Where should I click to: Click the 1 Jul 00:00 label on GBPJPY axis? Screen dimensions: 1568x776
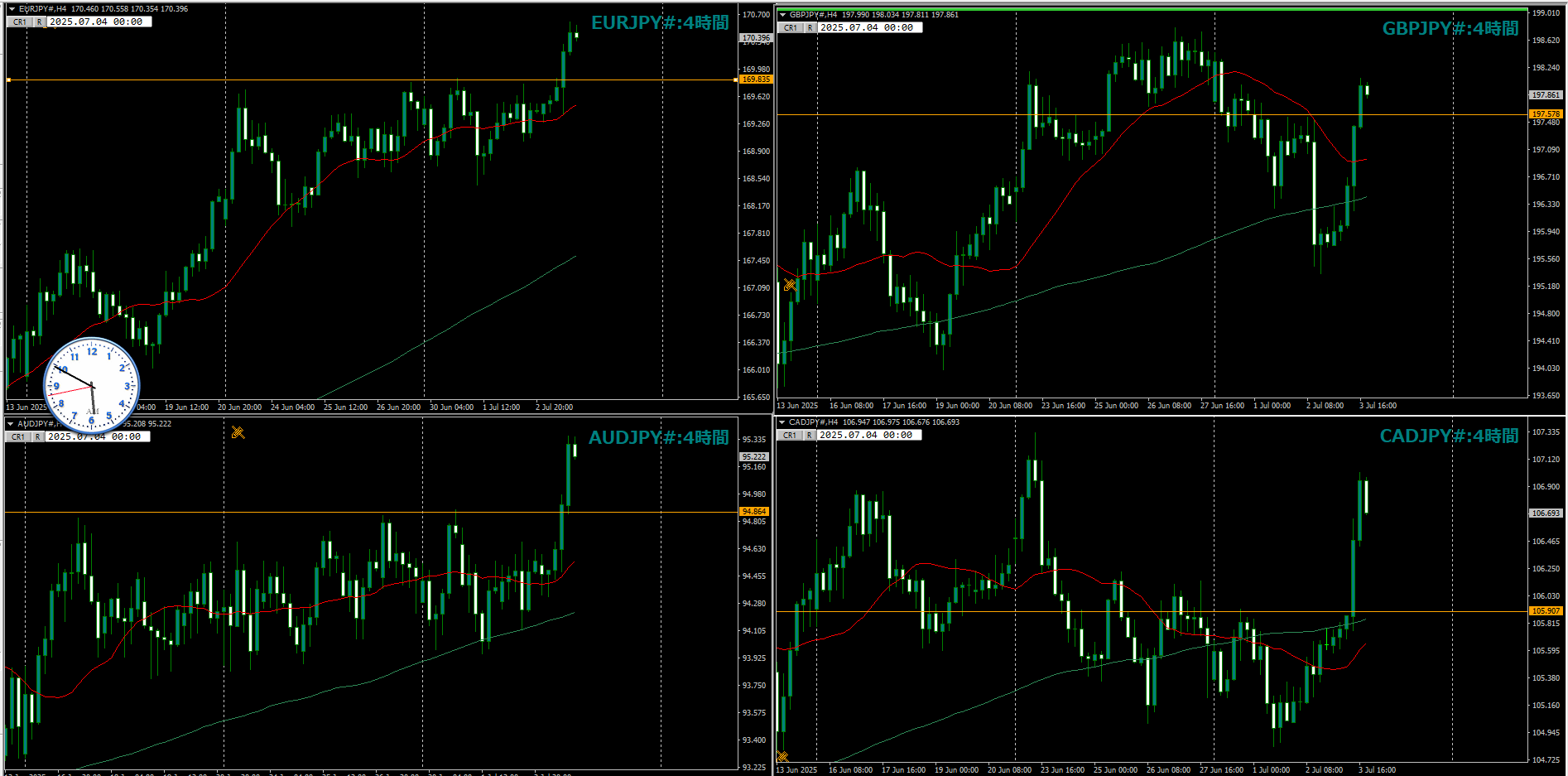pos(1272,406)
